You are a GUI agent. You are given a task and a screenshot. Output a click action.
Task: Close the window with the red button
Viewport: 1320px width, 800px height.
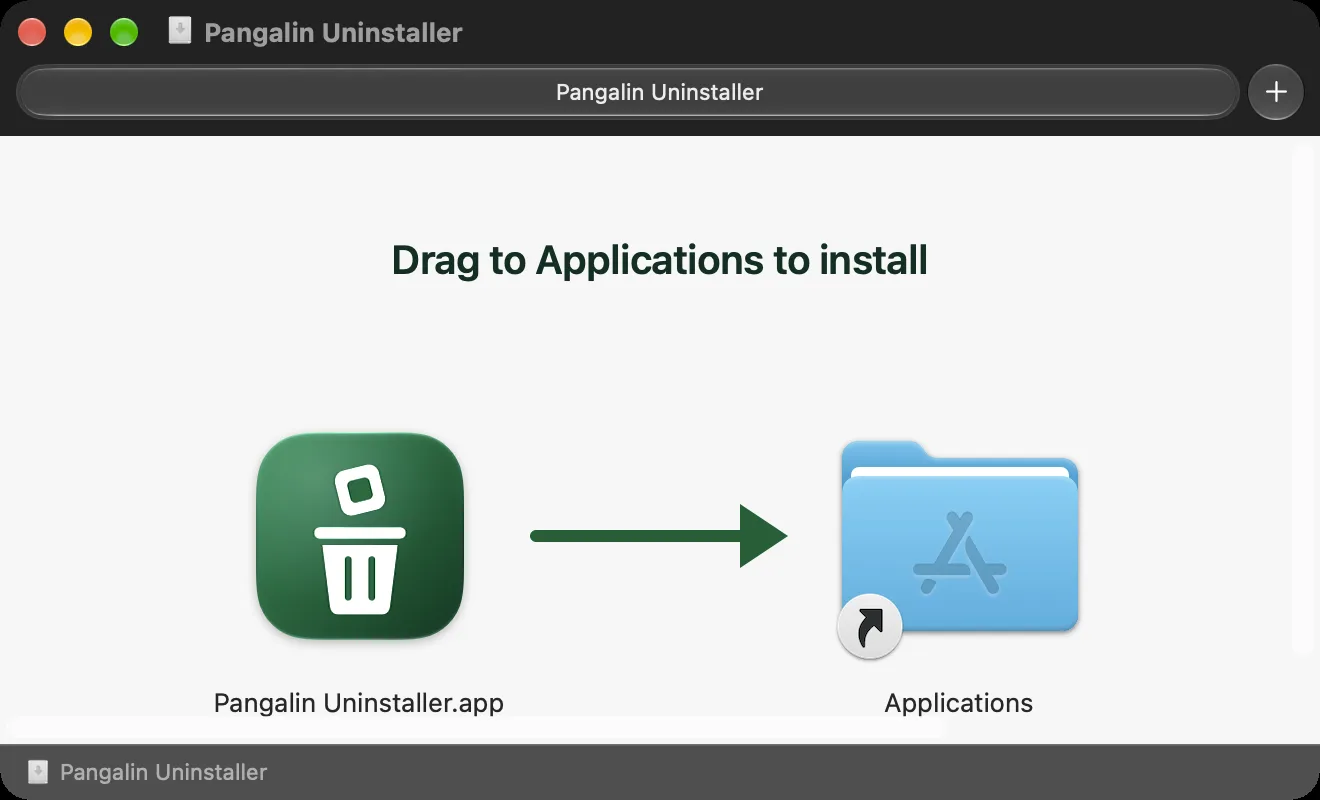(32, 32)
